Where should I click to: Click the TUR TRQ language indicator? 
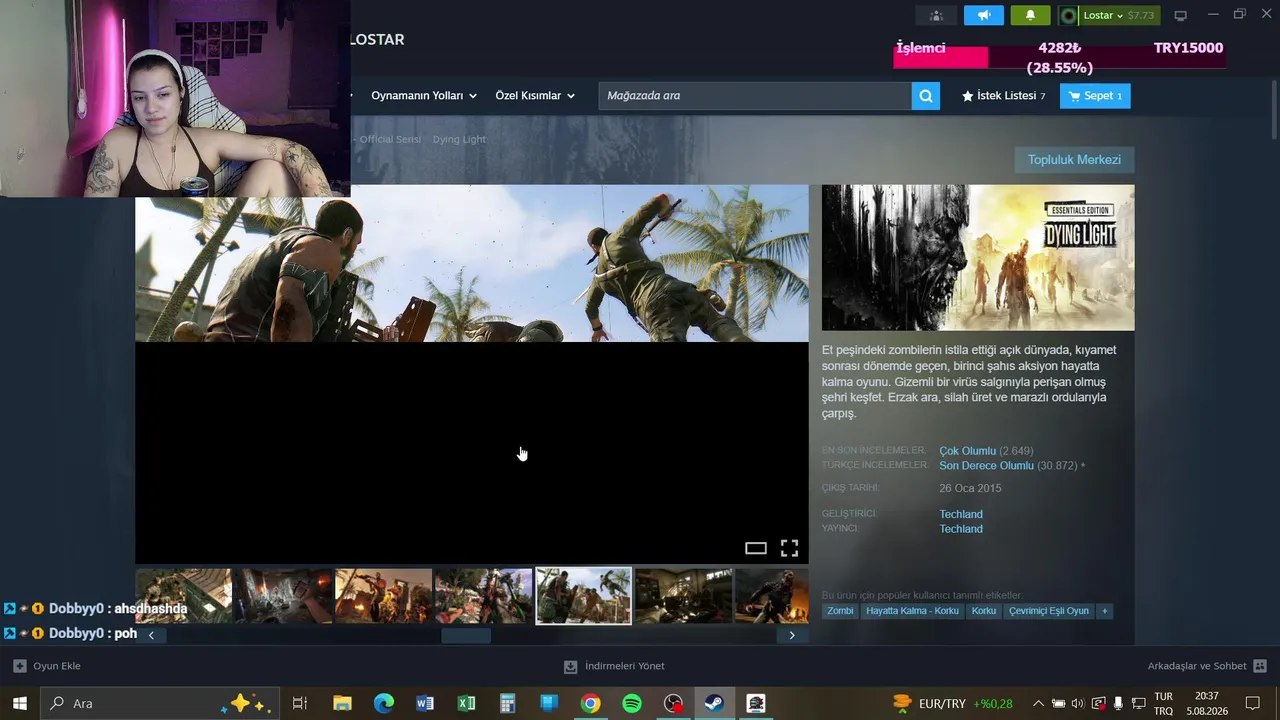(1164, 704)
